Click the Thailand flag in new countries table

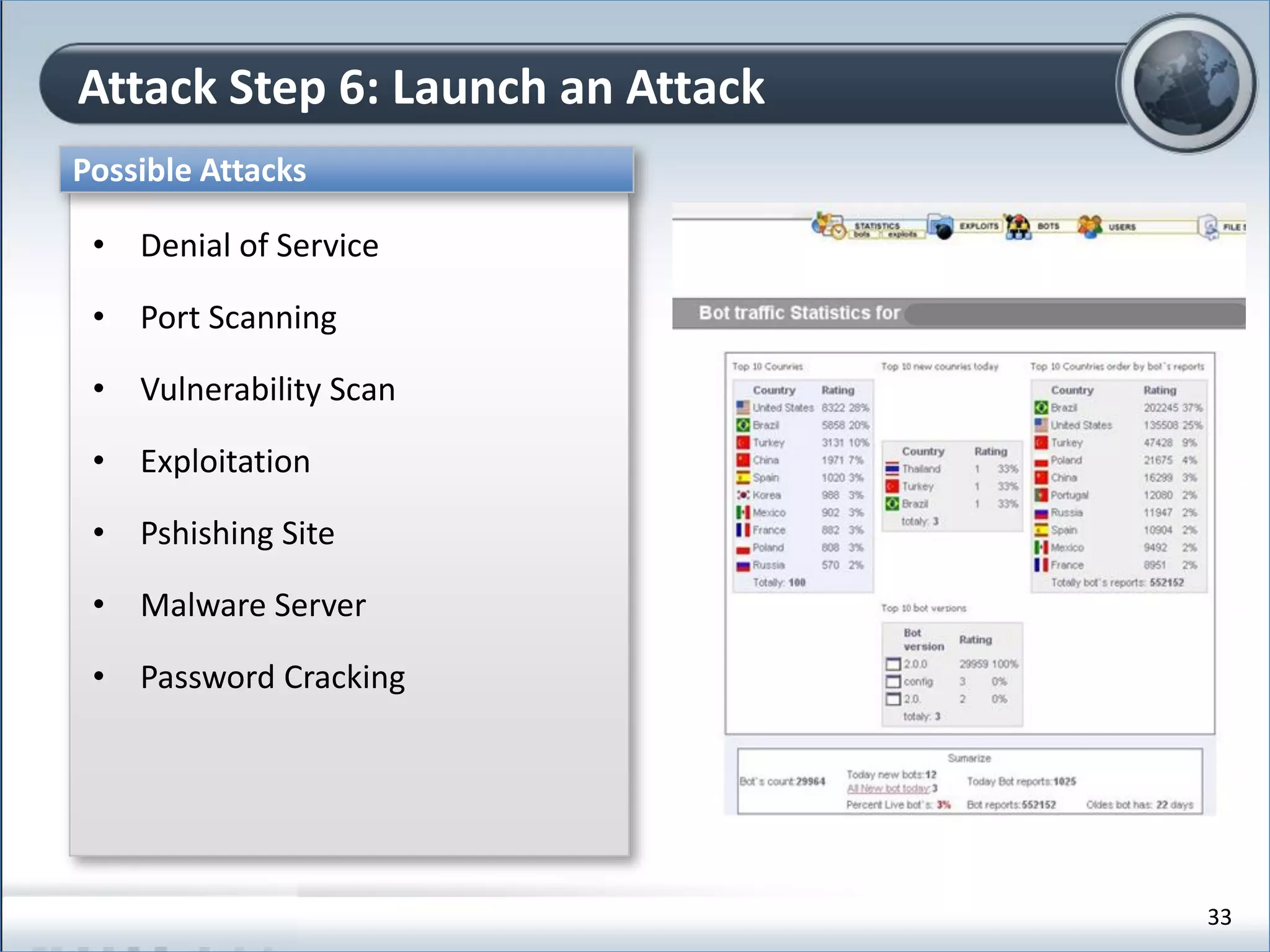tap(892, 469)
